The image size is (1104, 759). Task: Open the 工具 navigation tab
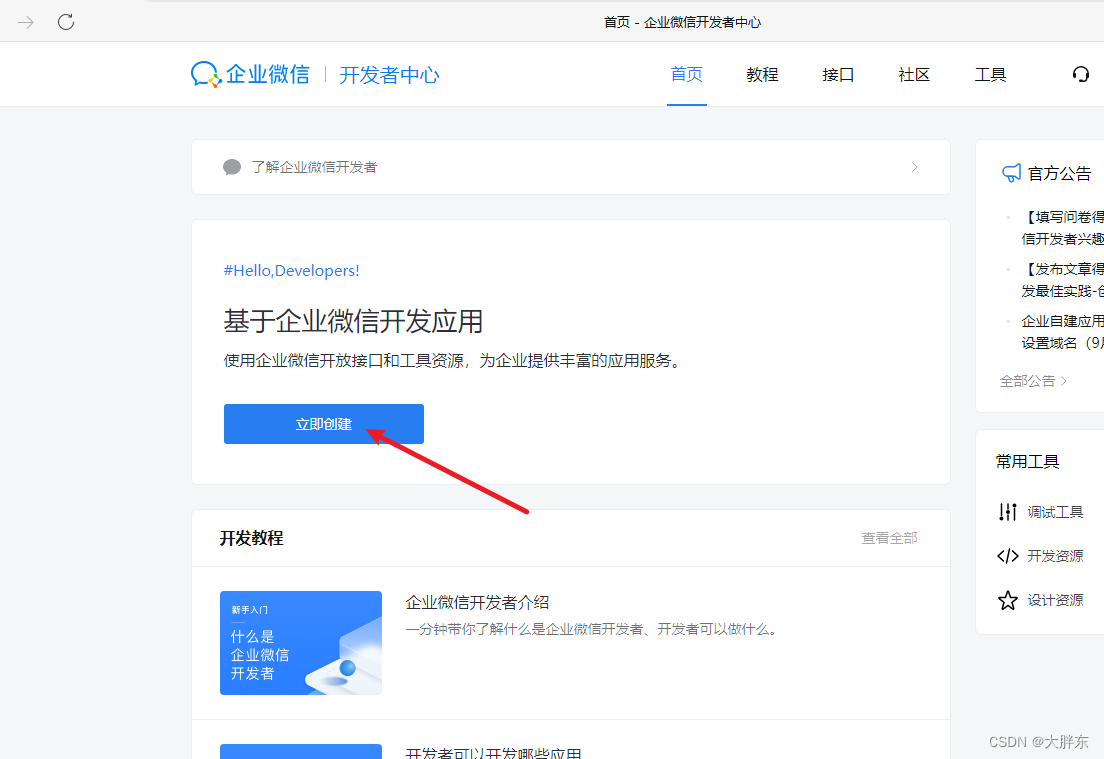pyautogui.click(x=991, y=75)
